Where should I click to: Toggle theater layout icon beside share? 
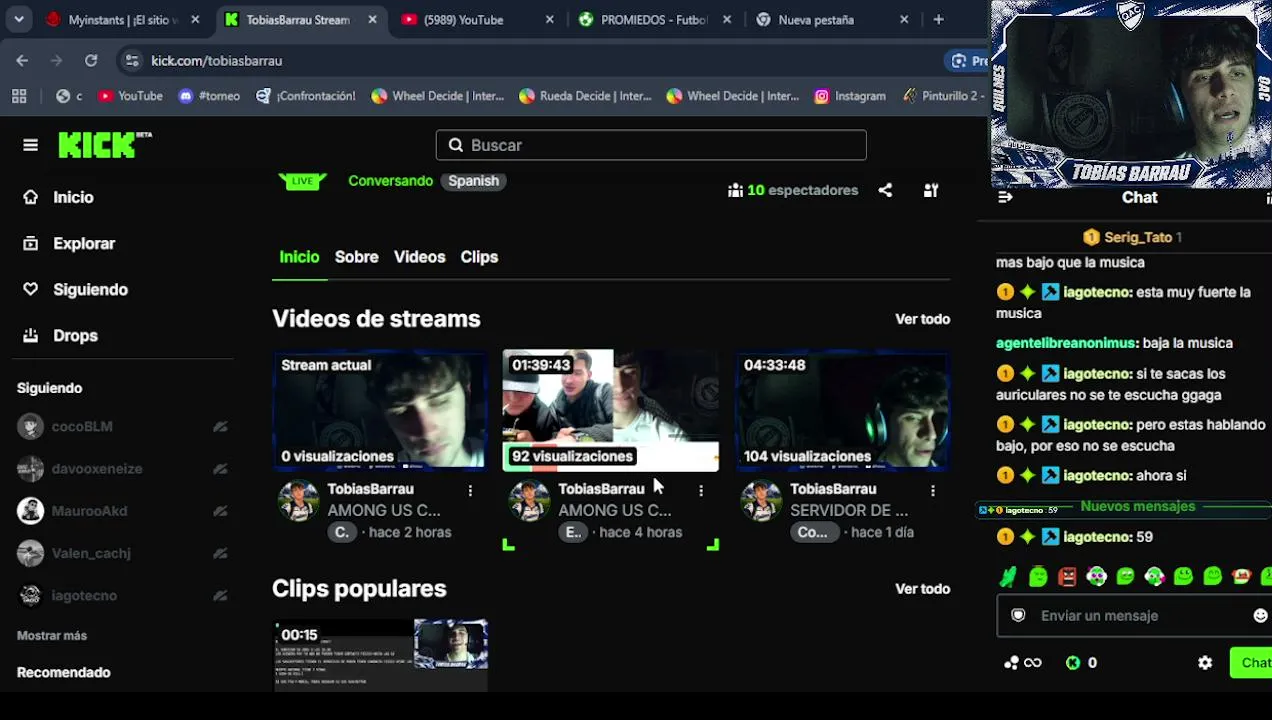tap(931, 190)
